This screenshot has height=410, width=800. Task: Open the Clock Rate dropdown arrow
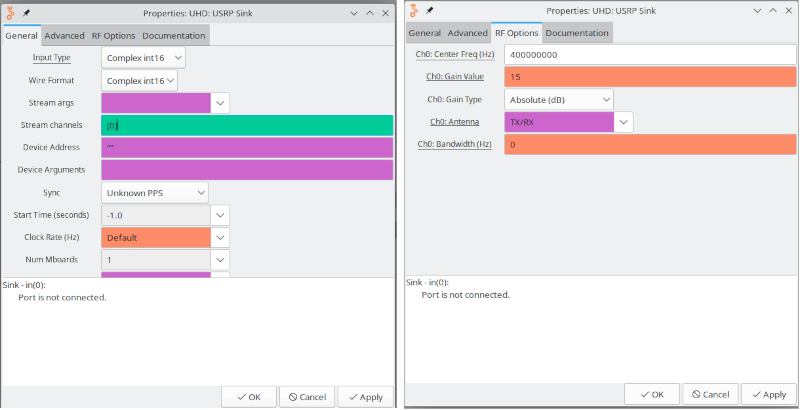pyautogui.click(x=220, y=238)
